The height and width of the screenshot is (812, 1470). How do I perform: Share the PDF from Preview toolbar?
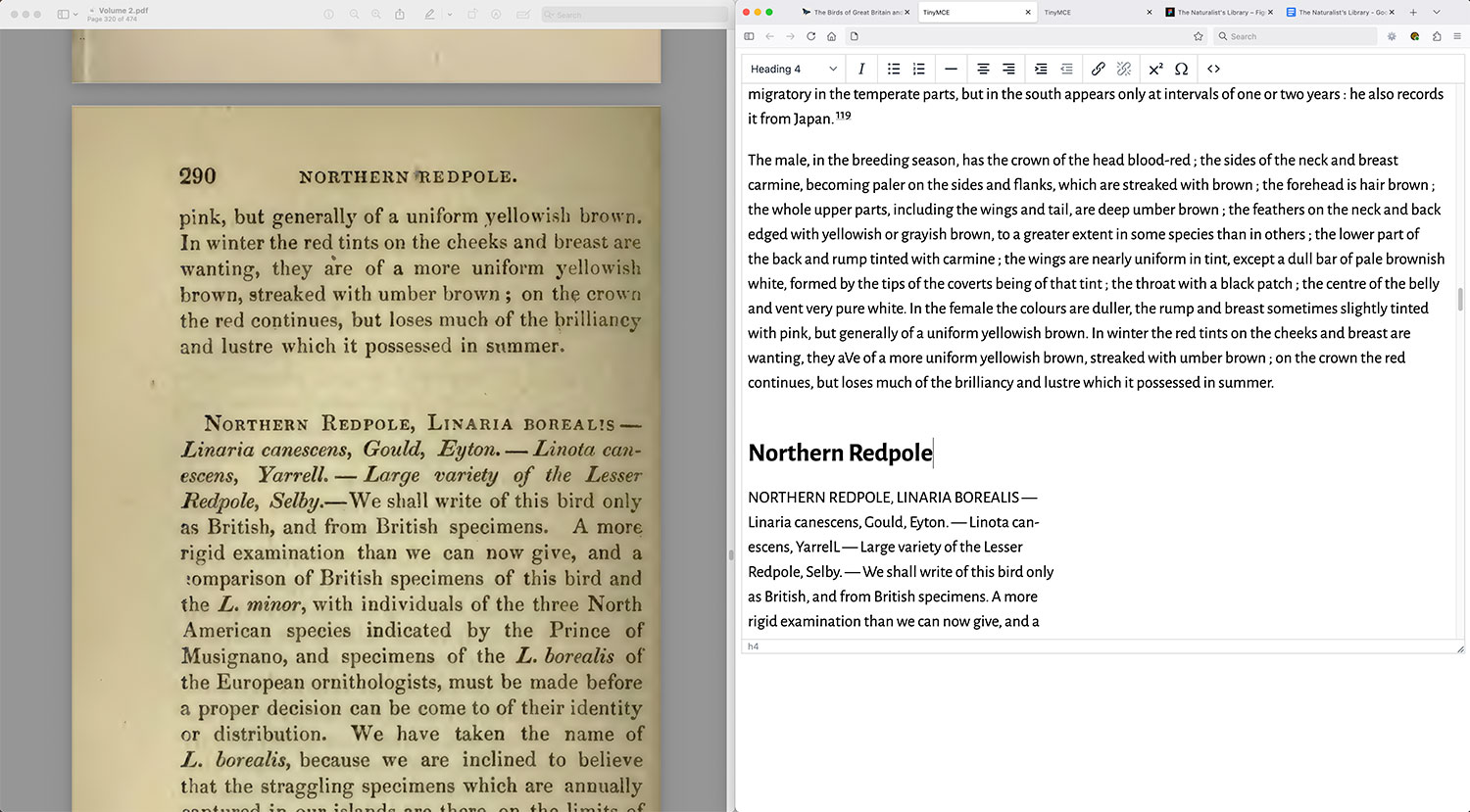click(x=400, y=15)
